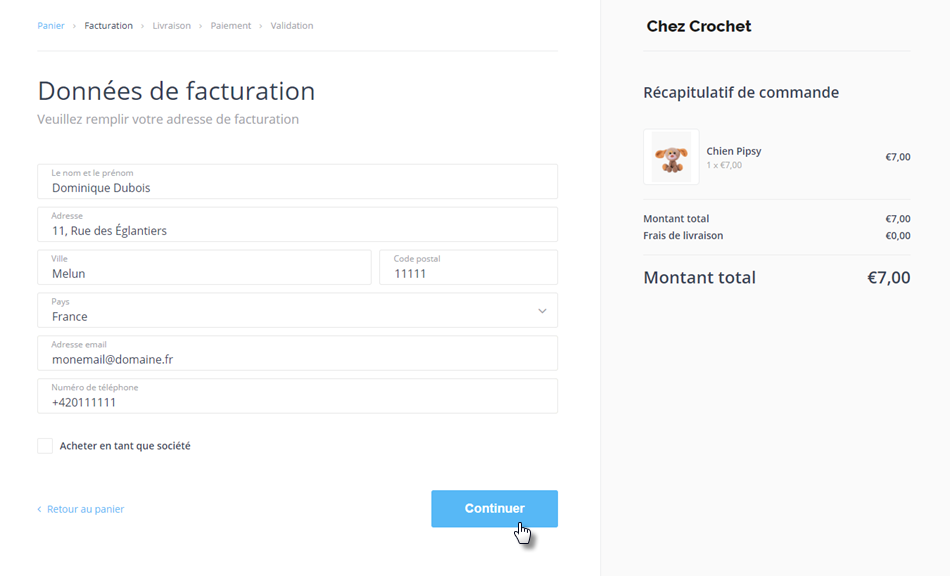
Task: Click the back arrow beside Retour au panier
Action: click(40, 509)
